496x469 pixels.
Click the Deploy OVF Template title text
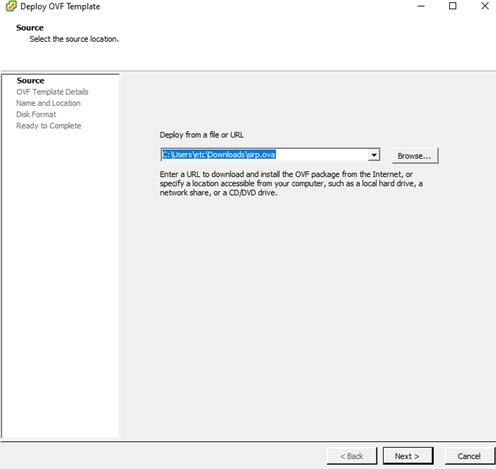click(x=60, y=6)
